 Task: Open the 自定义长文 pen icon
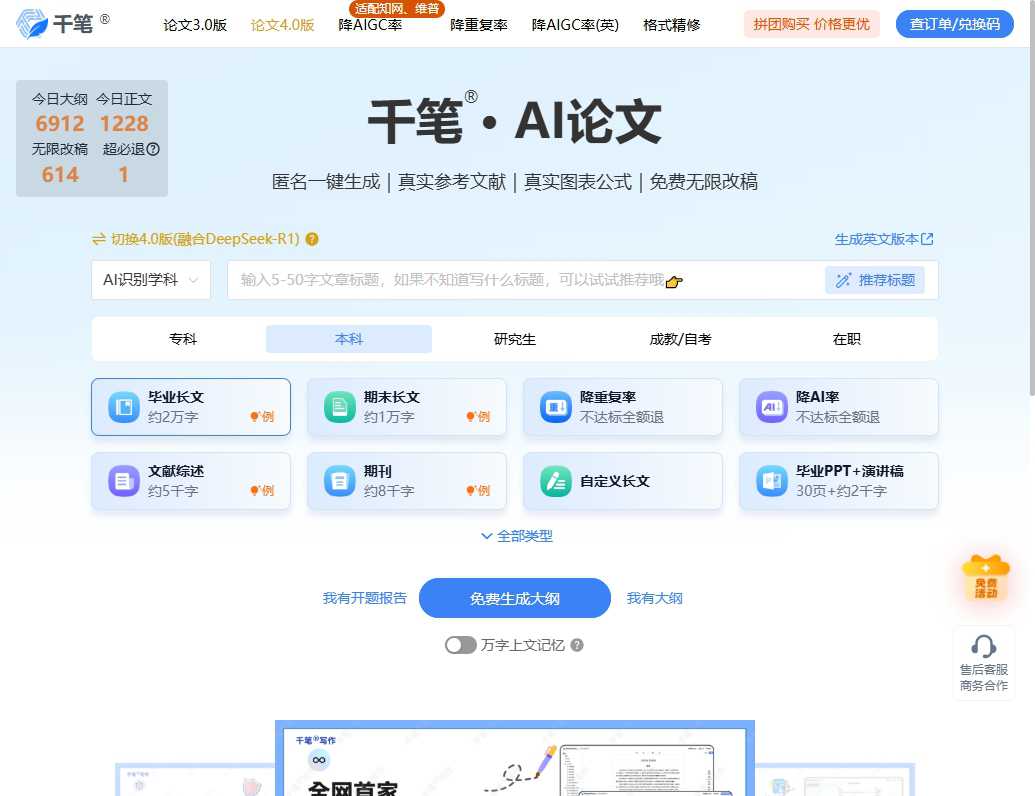point(555,481)
